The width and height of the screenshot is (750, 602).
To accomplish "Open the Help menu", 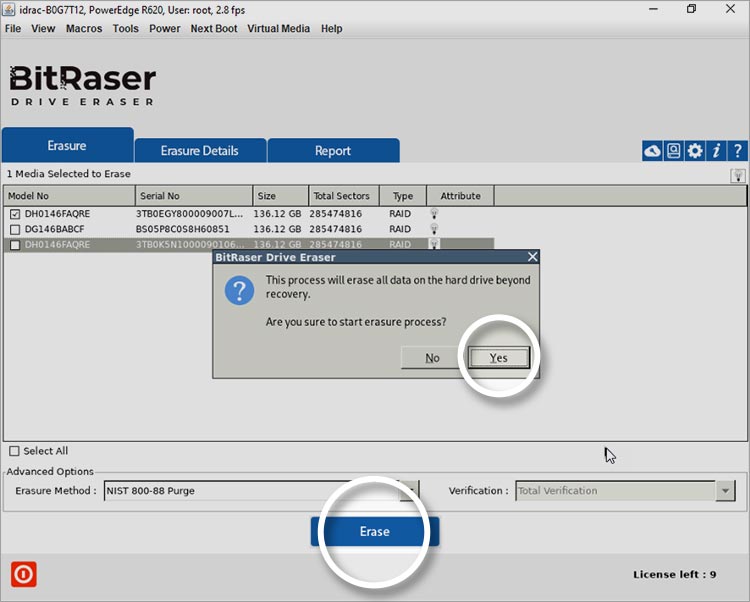I will tap(331, 29).
